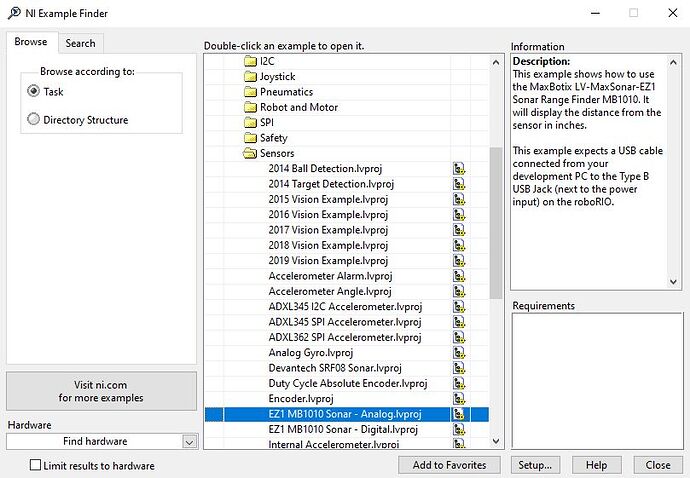Click project icon for 2014 Target Detection.lvproj

point(459,184)
